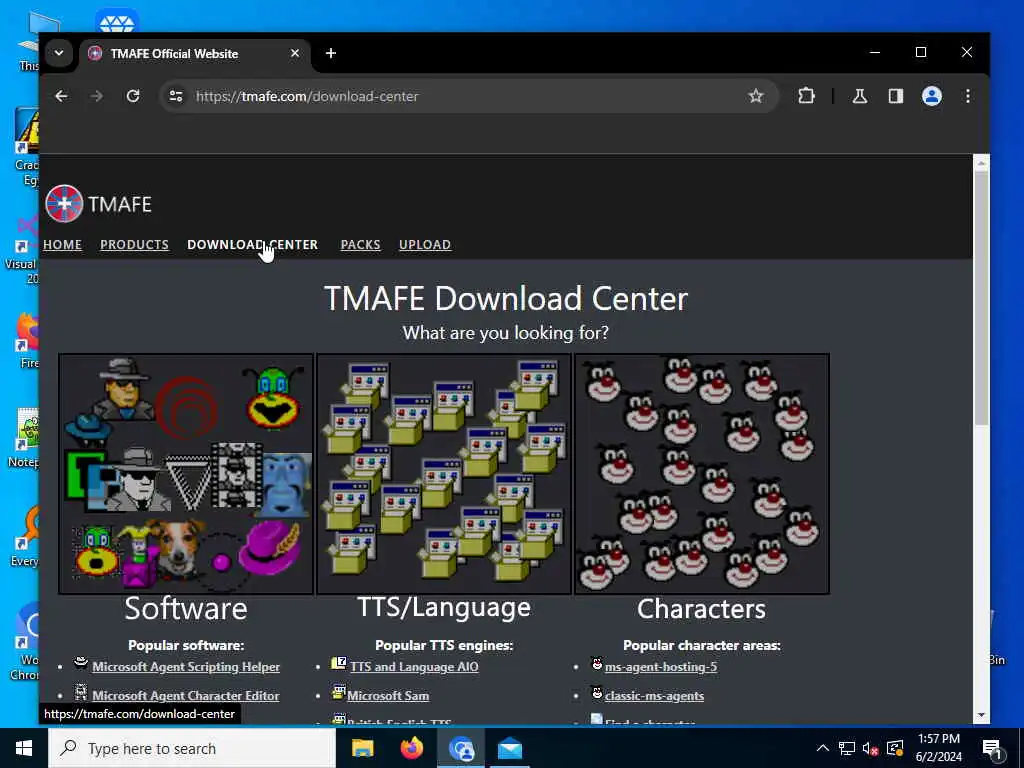
Task: Open the network icon in system tray
Action: pos(847,748)
